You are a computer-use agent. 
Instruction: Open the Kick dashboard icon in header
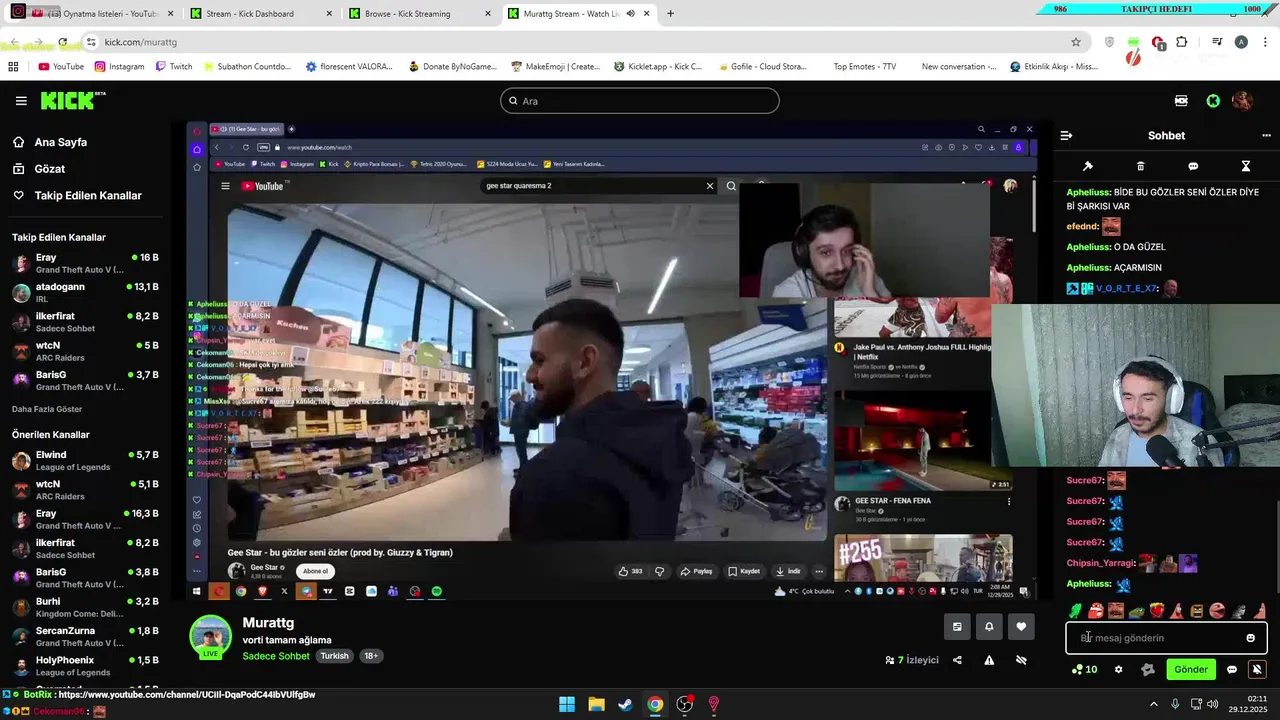1182,101
